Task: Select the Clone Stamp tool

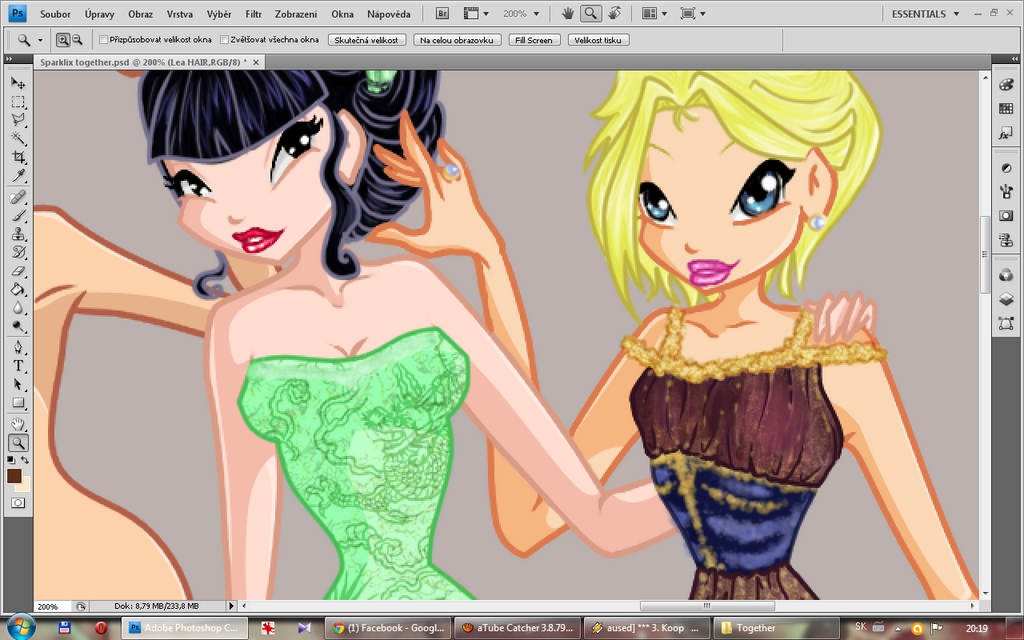Action: pyautogui.click(x=18, y=234)
